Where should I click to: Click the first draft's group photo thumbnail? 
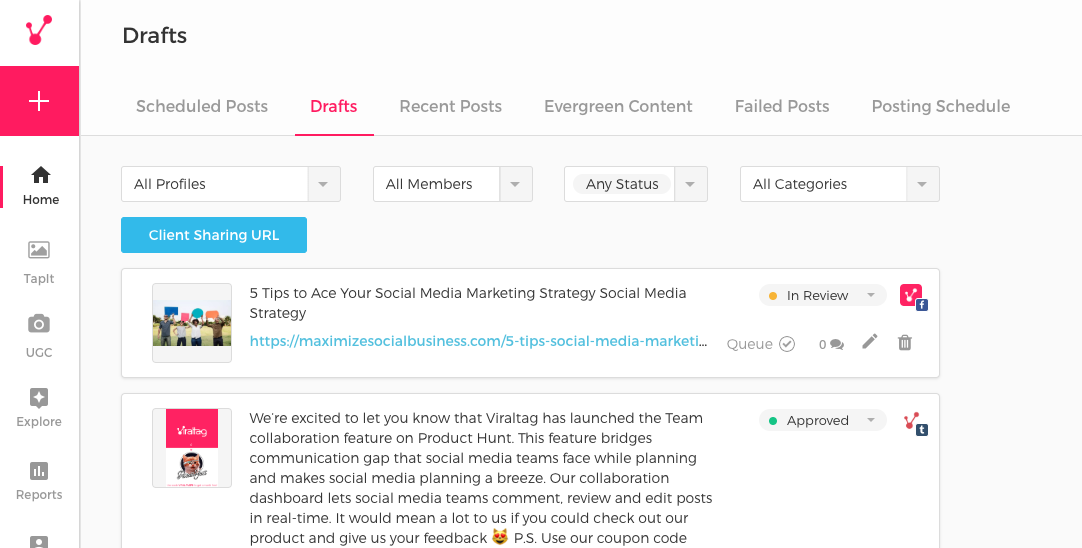pyautogui.click(x=192, y=323)
